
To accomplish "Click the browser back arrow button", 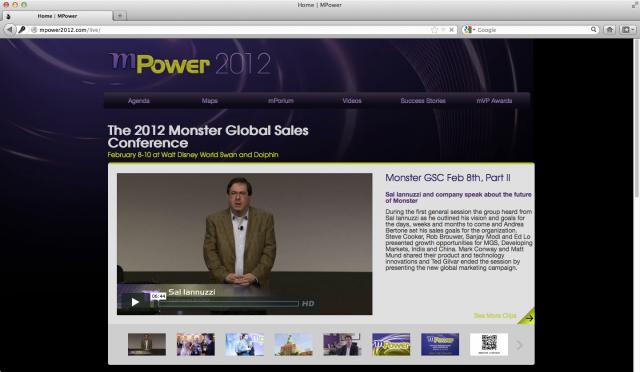I will click(9, 29).
